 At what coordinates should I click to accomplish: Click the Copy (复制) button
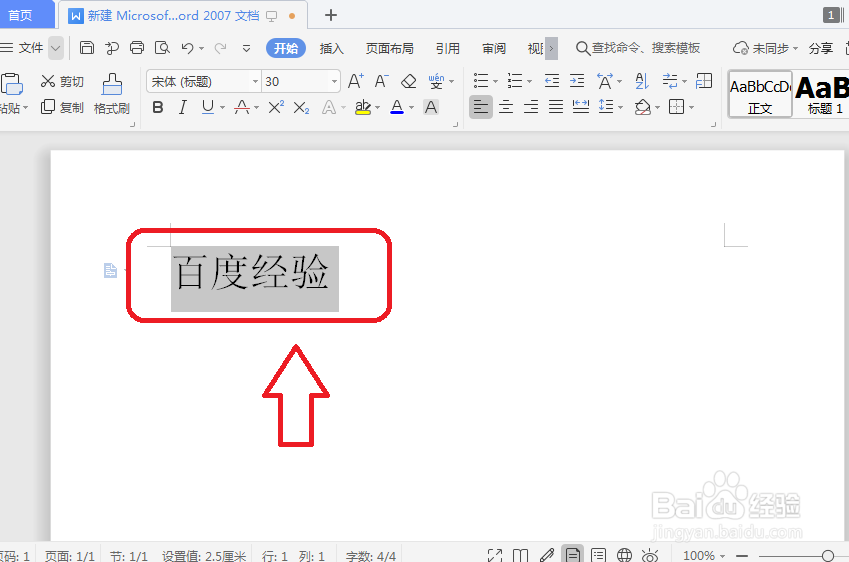click(x=62, y=107)
